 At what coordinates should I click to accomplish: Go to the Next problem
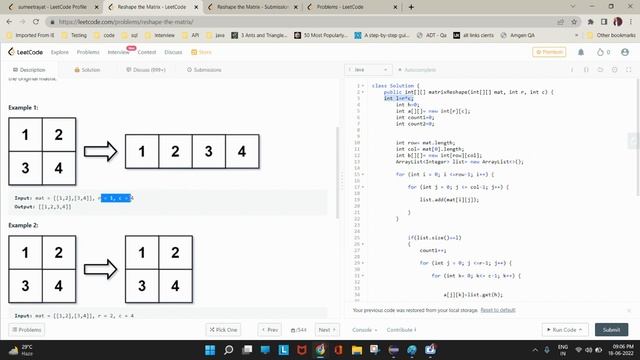tap(327, 329)
